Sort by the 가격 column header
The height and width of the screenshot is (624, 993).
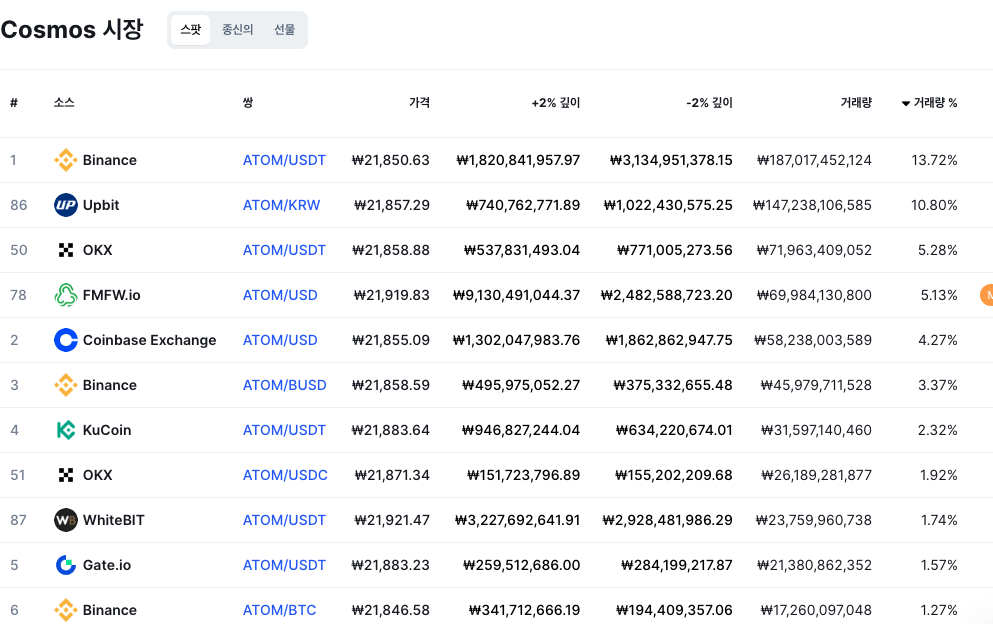419,103
